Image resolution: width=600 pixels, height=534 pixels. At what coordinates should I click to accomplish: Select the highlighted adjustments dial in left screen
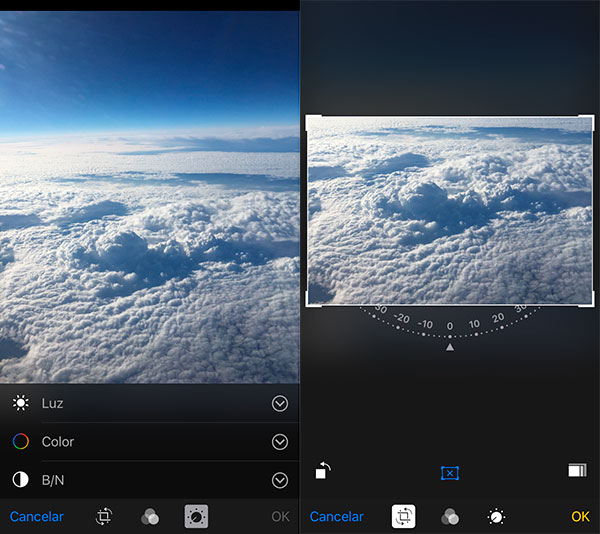tap(196, 516)
